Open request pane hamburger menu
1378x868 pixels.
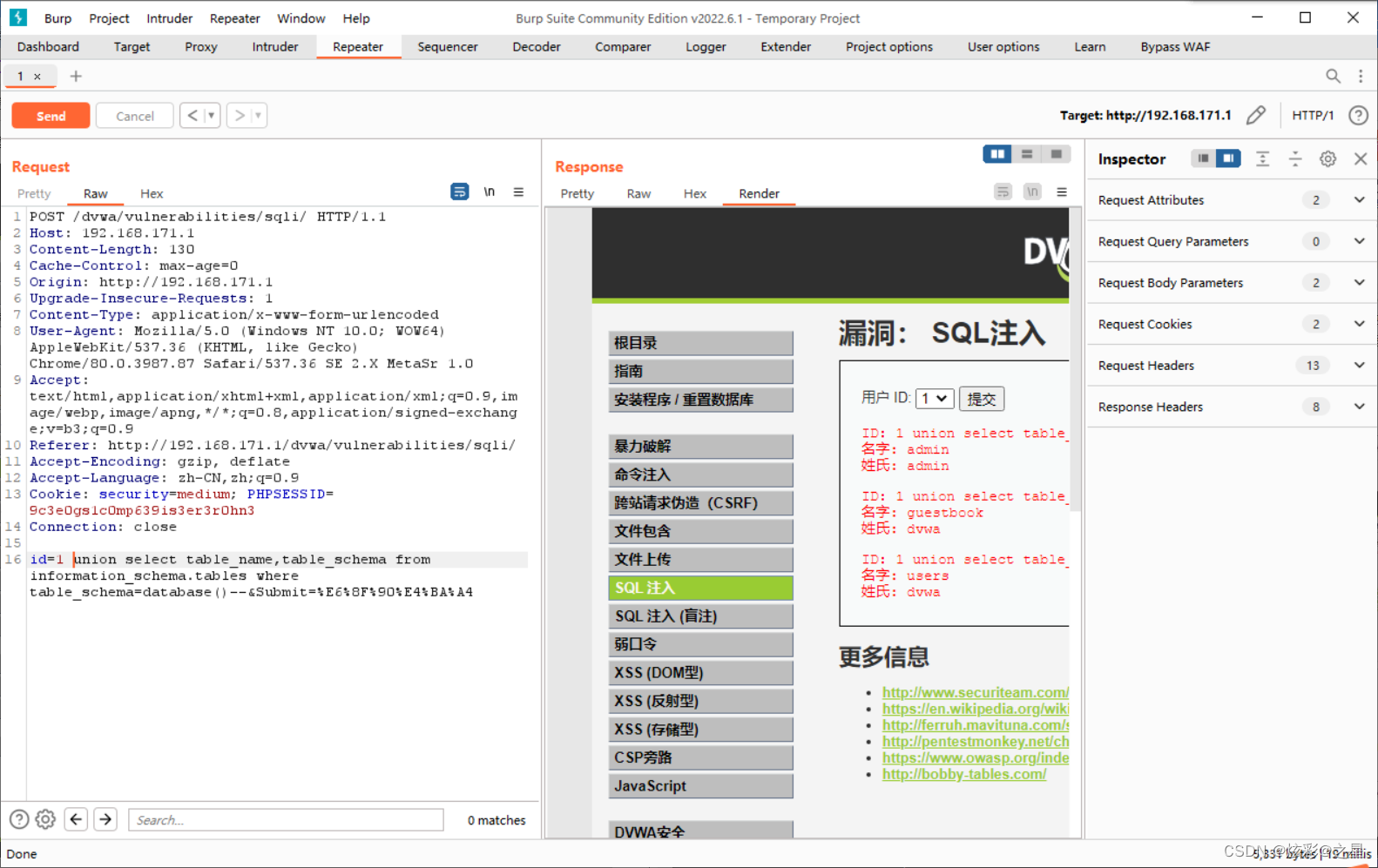click(x=518, y=192)
